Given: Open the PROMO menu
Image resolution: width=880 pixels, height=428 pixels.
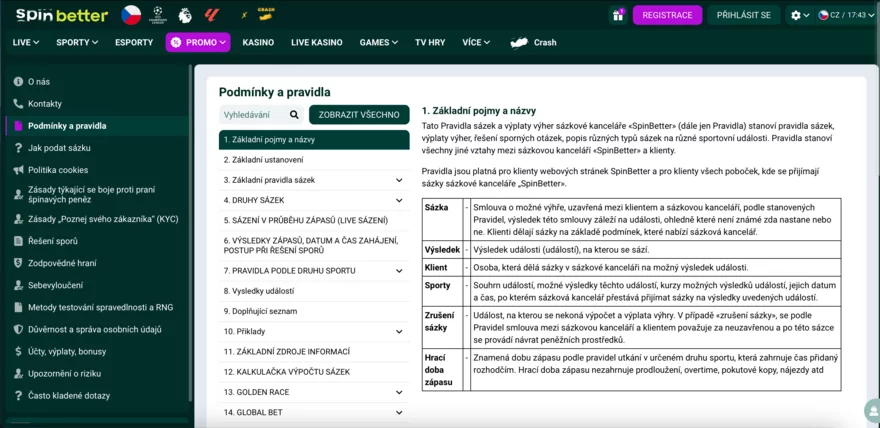Looking at the screenshot, I should [198, 43].
